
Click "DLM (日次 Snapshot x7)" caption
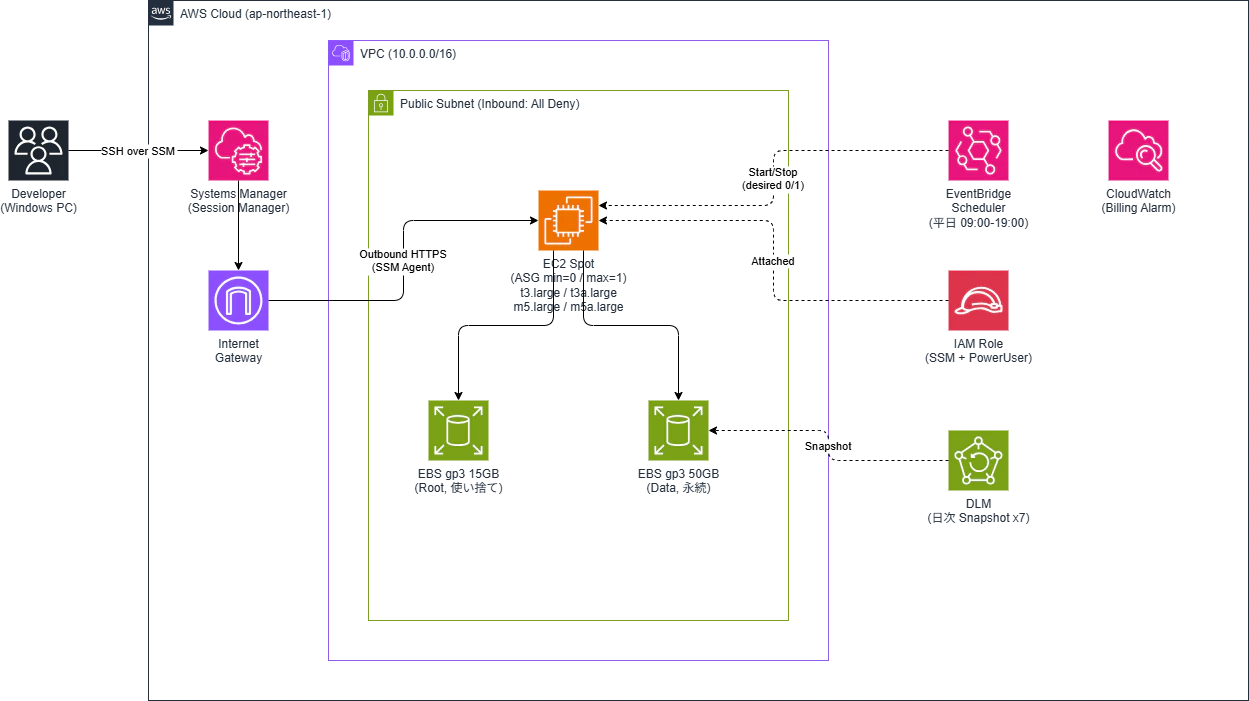979,511
